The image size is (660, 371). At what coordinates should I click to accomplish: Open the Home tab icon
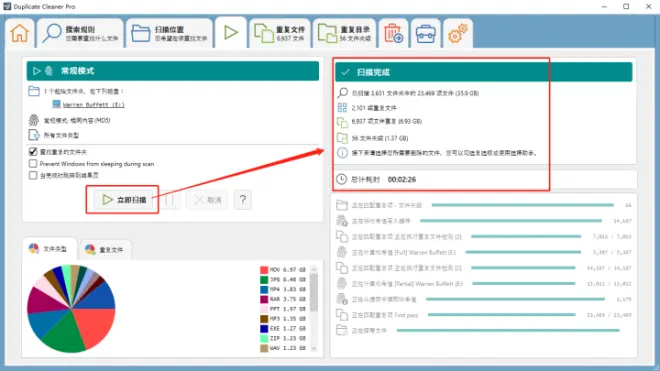(x=19, y=33)
